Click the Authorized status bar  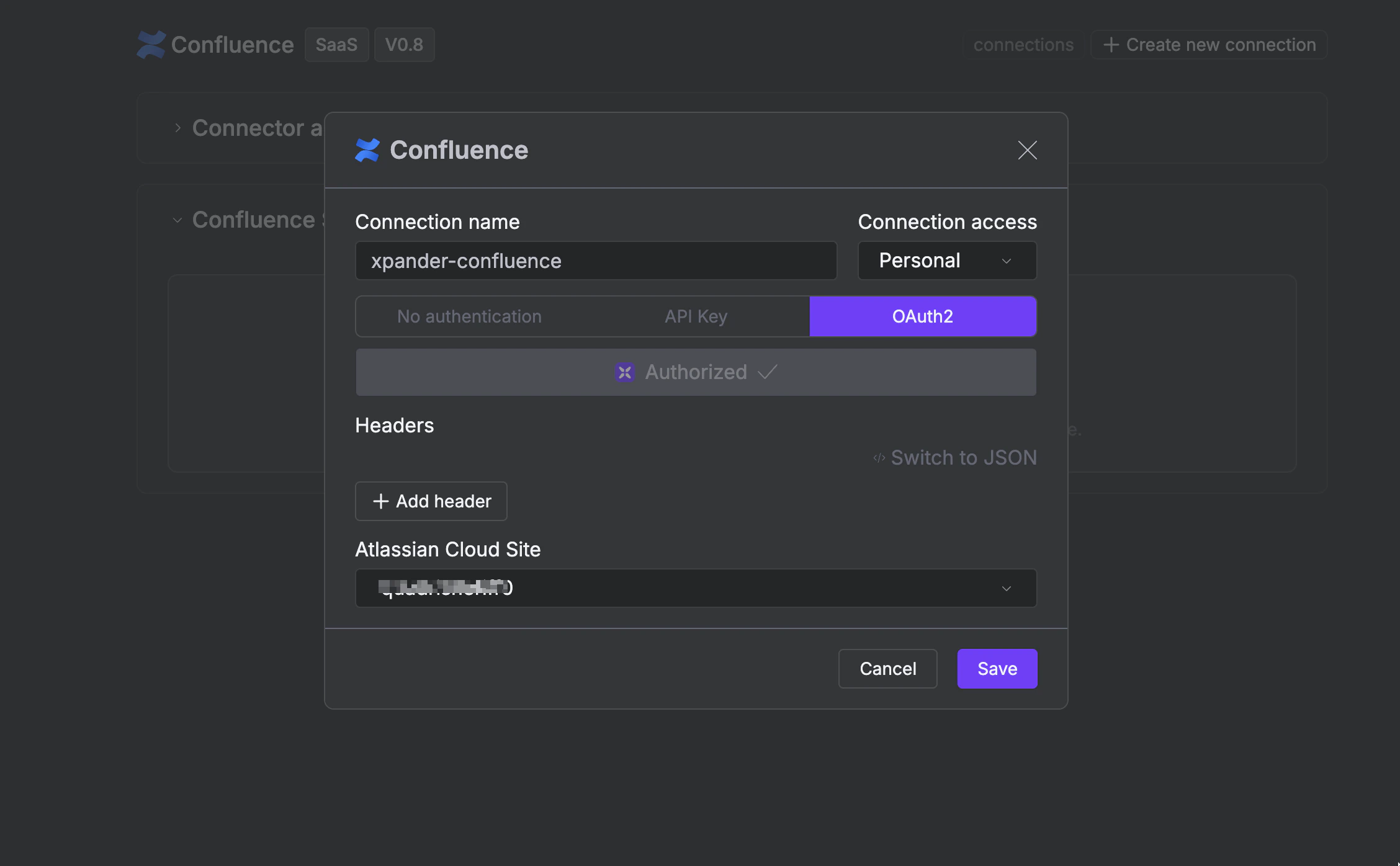pos(696,372)
